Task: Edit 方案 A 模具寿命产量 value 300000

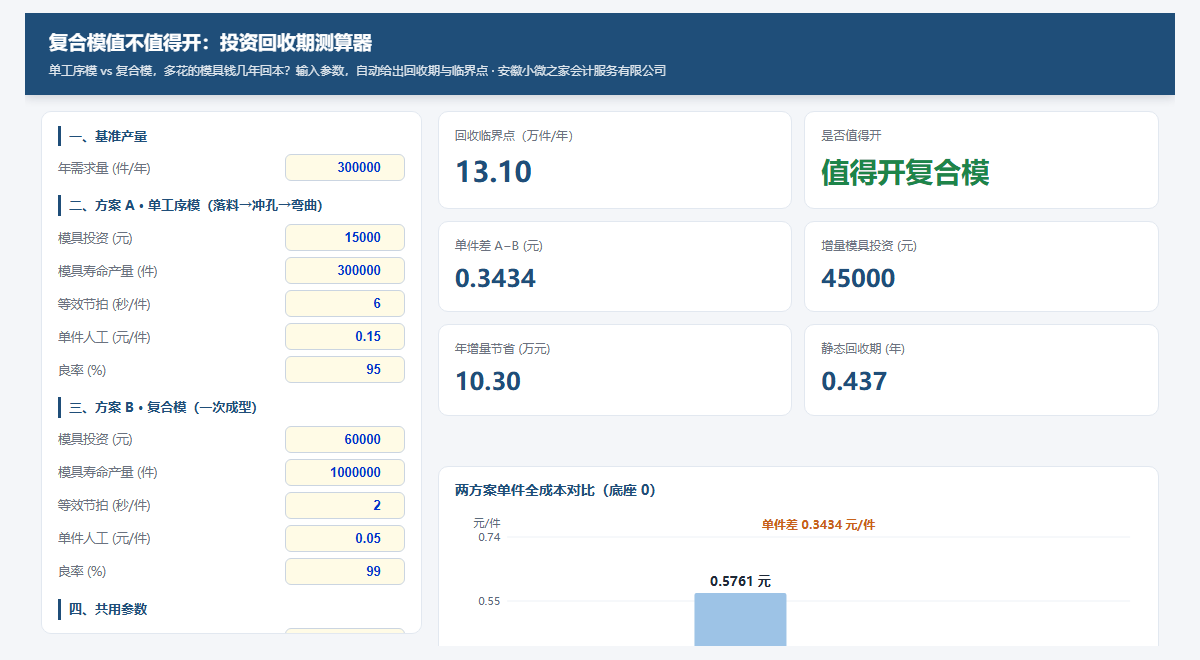Action: tap(345, 271)
